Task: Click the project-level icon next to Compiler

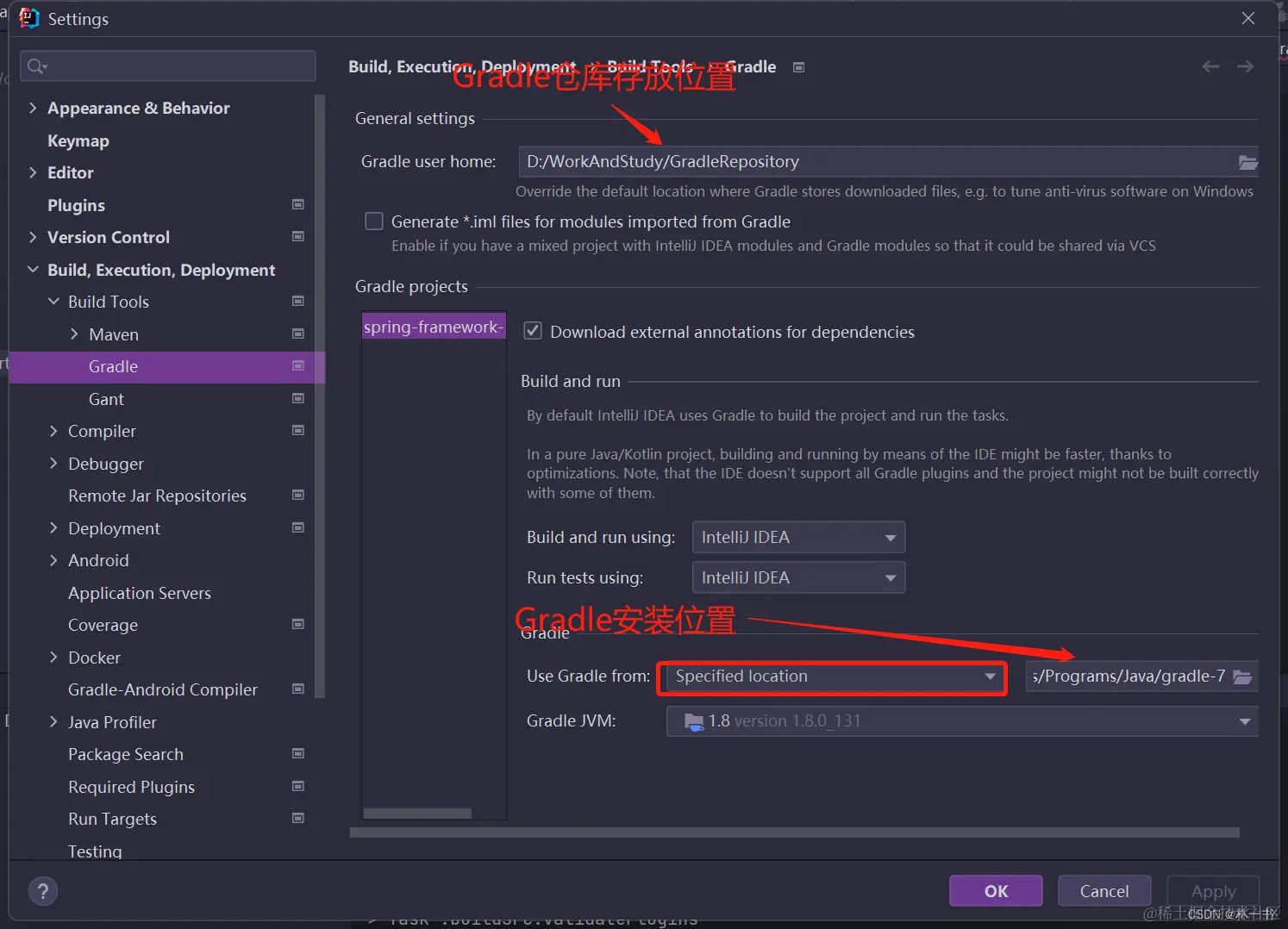Action: [298, 430]
